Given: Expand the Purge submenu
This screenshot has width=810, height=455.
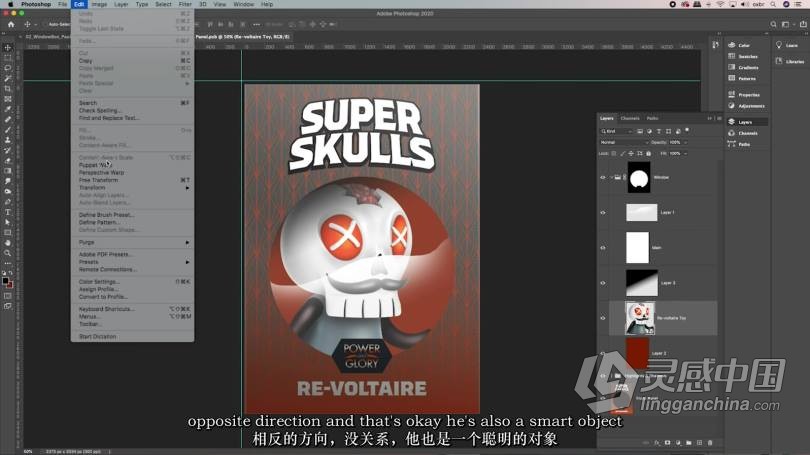Looking at the screenshot, I should (x=133, y=242).
